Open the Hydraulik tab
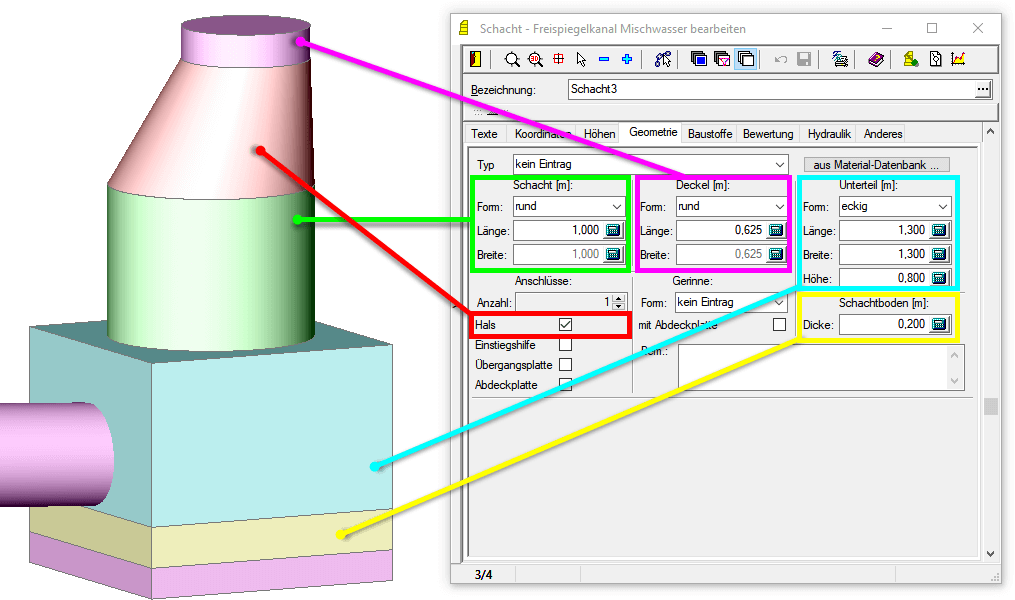 pos(829,134)
